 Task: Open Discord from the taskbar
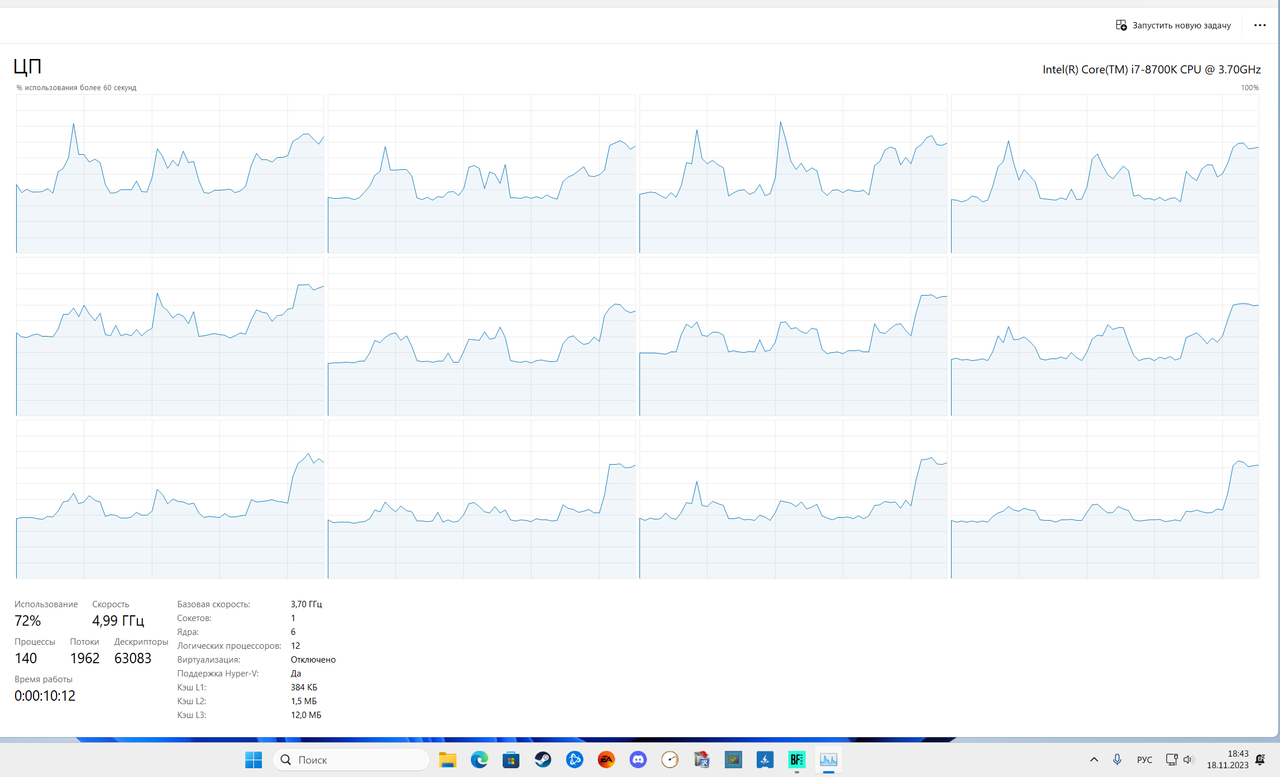coord(638,760)
